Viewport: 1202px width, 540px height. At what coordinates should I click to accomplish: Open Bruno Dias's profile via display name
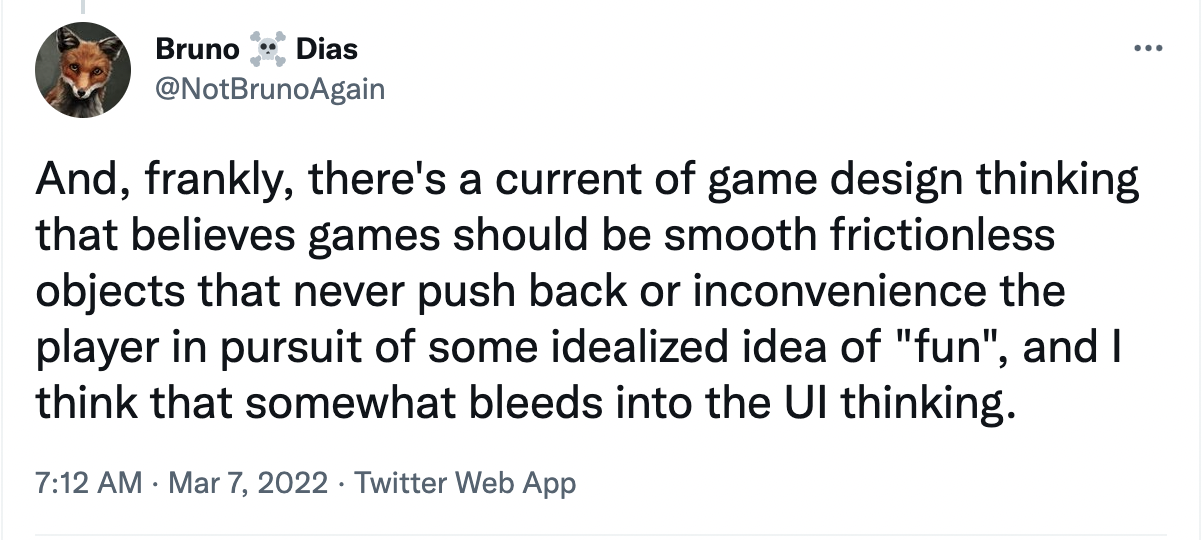click(x=256, y=49)
